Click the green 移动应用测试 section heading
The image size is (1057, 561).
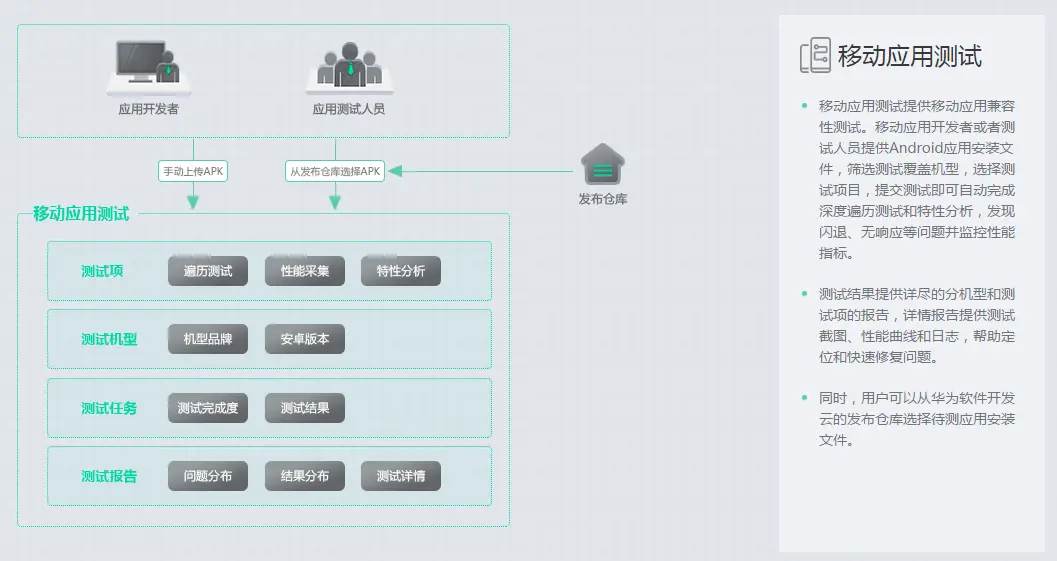[81, 214]
